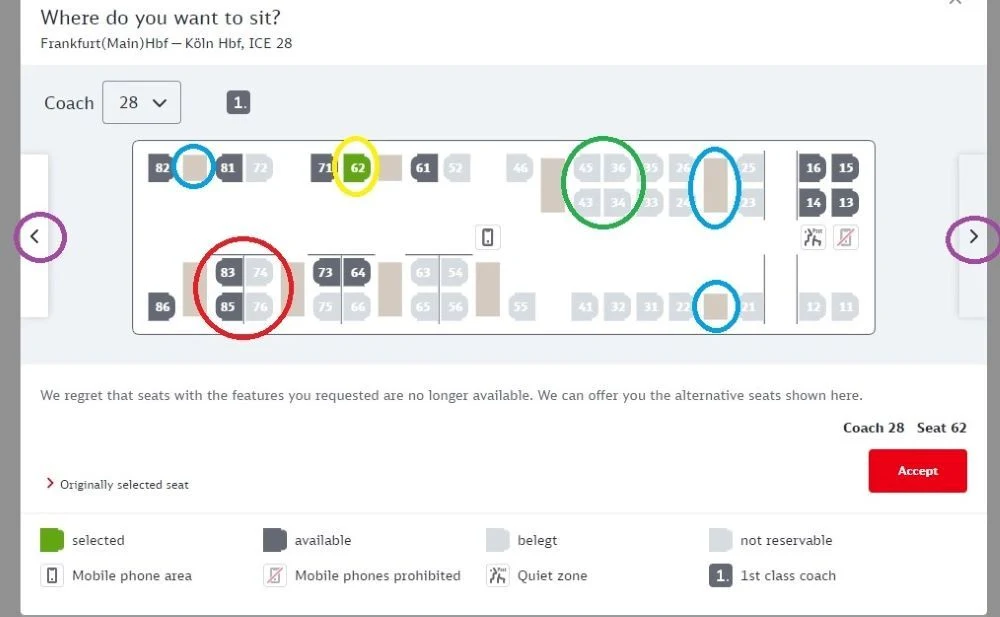Choose seat 73 at the table

click(326, 272)
